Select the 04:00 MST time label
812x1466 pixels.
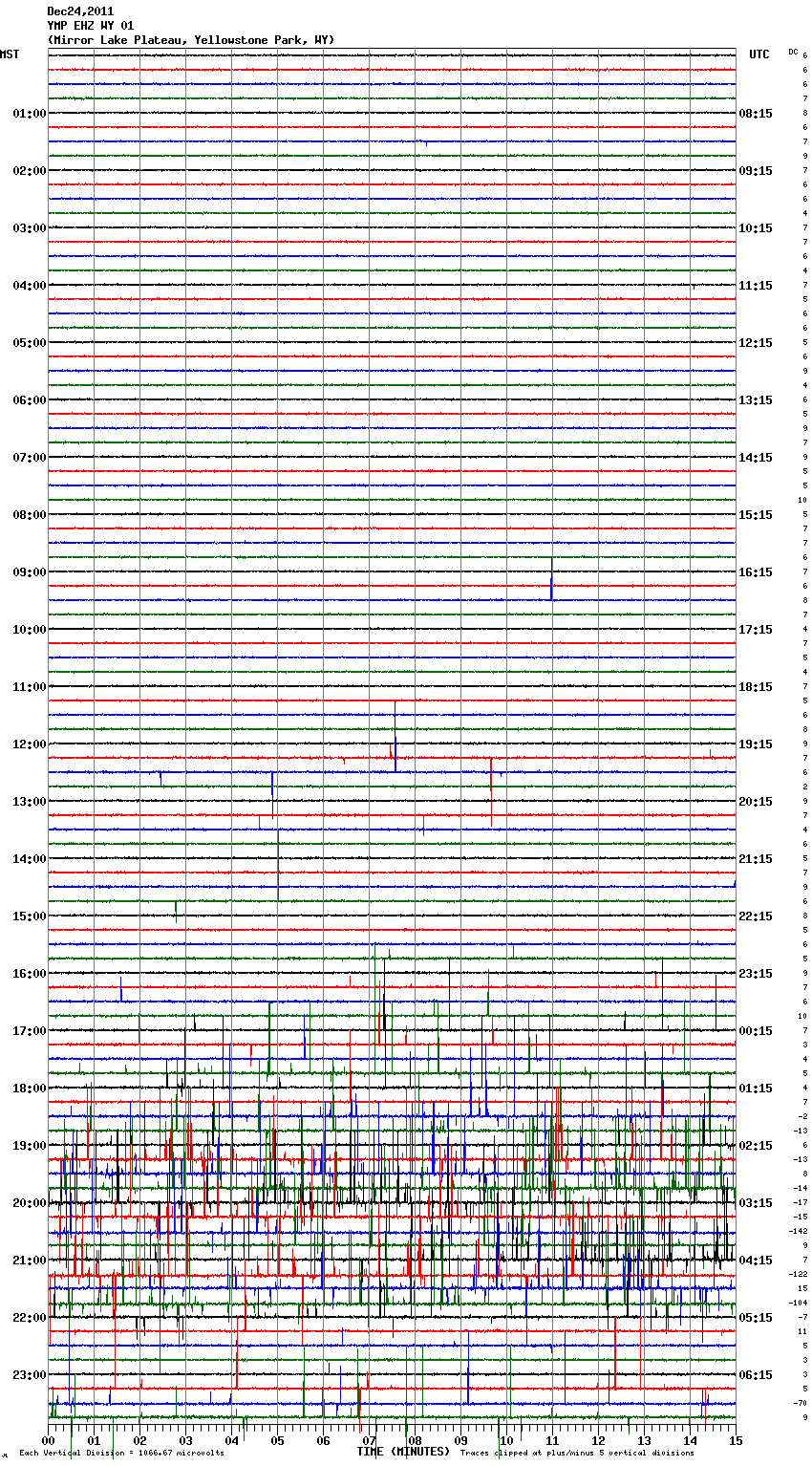[x=29, y=286]
